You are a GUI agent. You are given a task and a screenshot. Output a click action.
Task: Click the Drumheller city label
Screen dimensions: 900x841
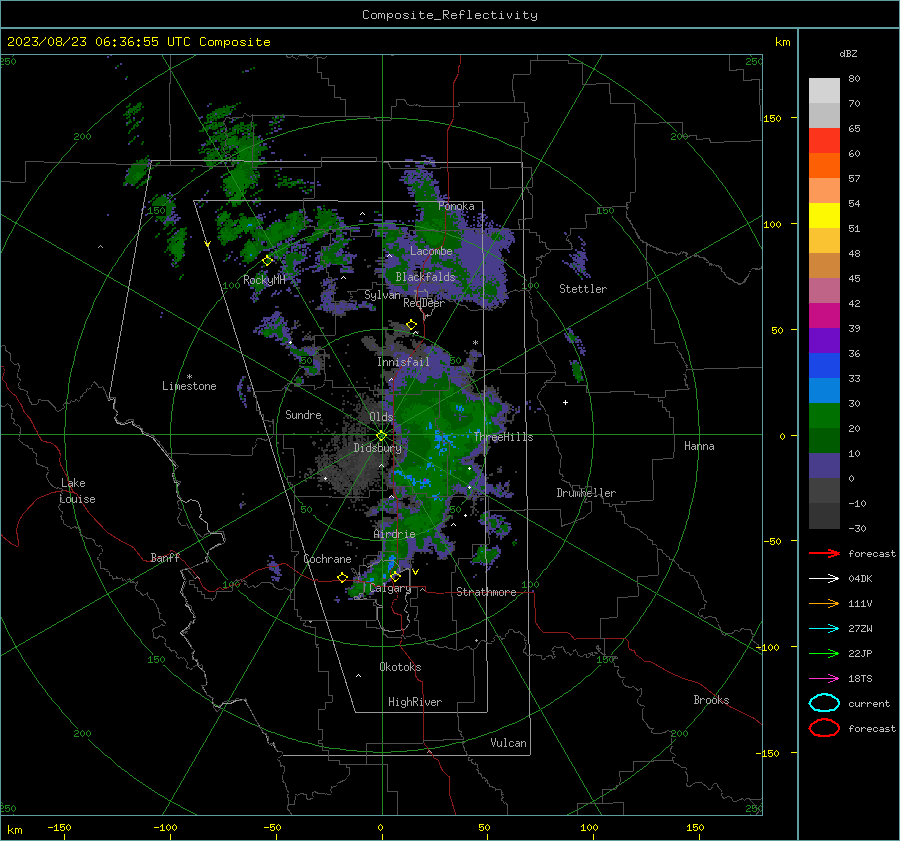[586, 493]
